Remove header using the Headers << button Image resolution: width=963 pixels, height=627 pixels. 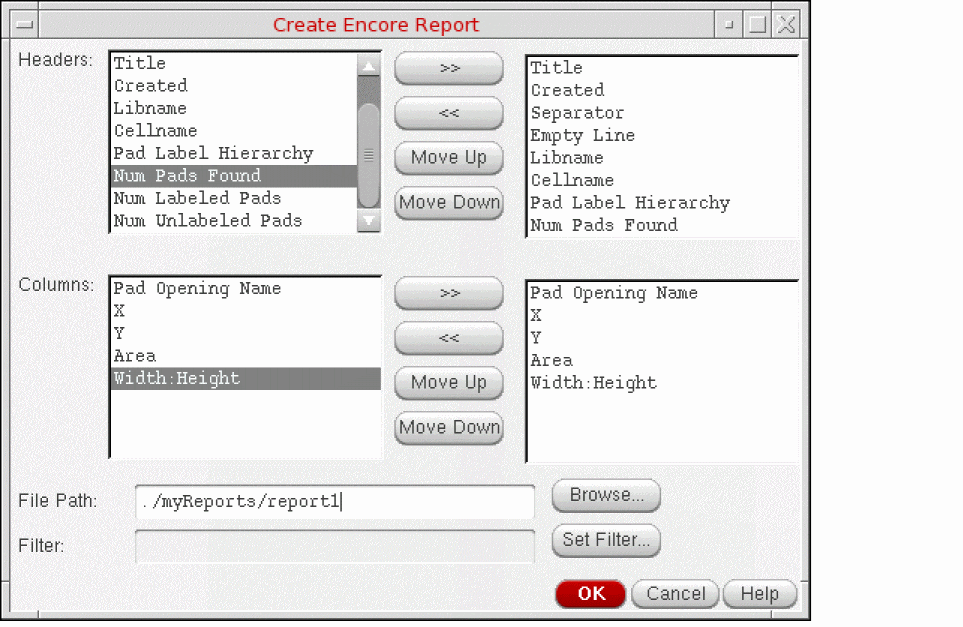tap(449, 113)
